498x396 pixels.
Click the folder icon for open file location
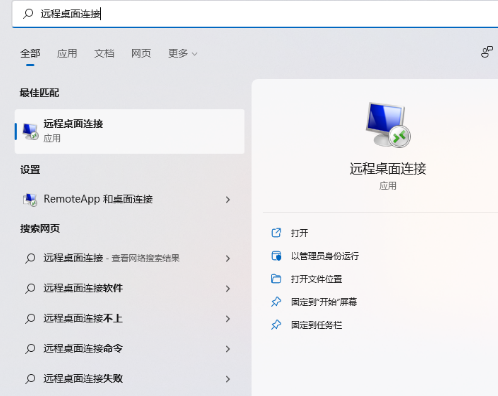pyautogui.click(x=276, y=279)
